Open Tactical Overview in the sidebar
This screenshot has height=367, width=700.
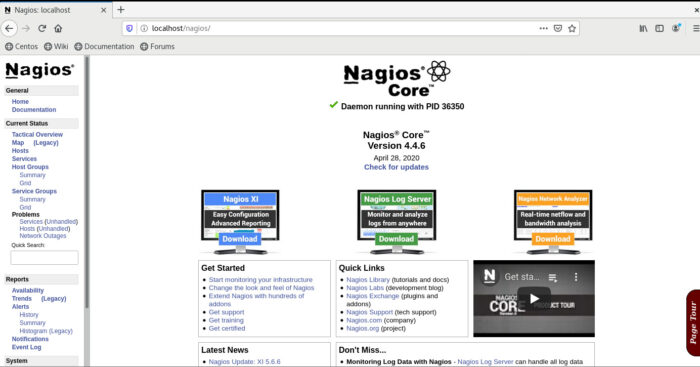pos(38,134)
